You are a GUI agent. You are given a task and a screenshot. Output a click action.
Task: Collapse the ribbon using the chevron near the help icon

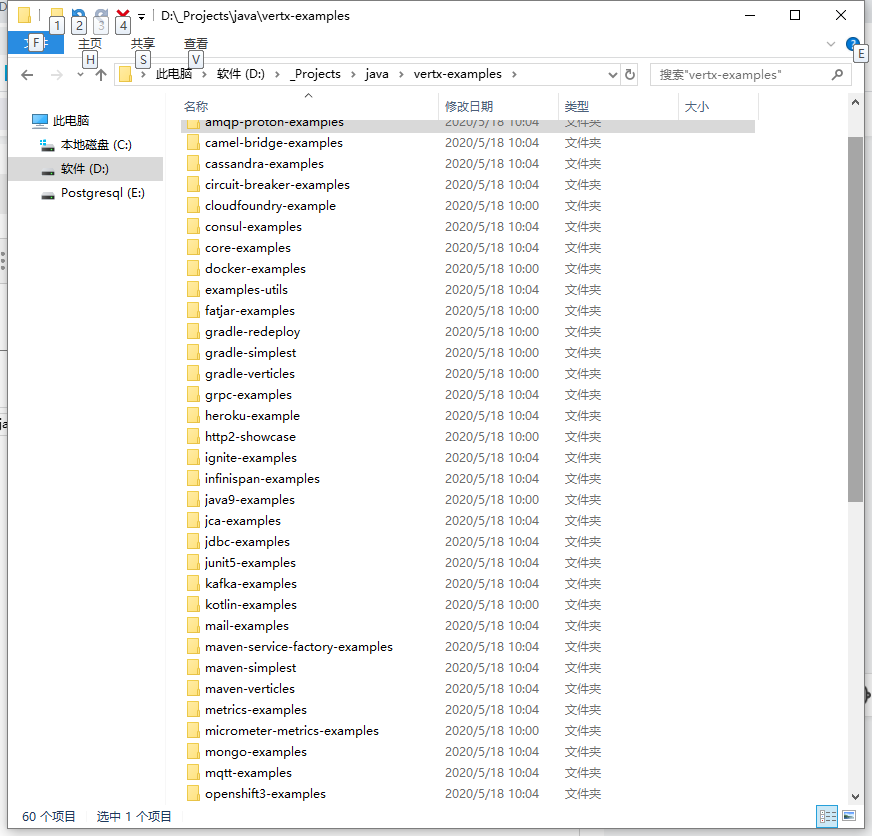click(832, 44)
